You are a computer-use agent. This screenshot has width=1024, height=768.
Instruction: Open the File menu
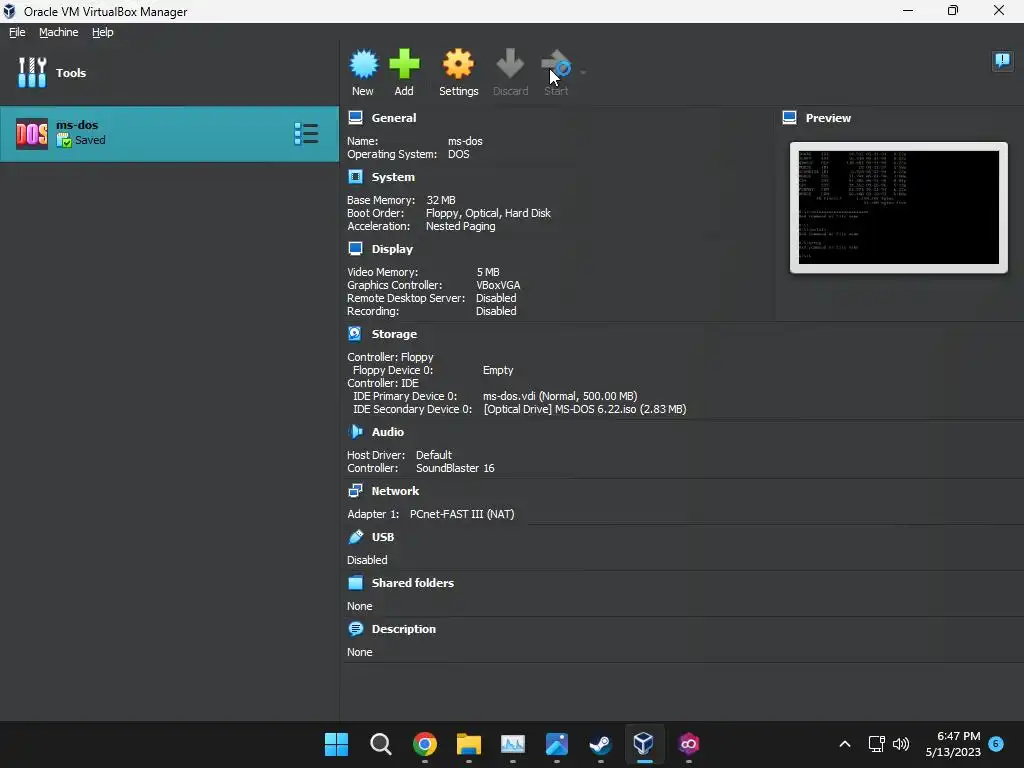pyautogui.click(x=17, y=32)
